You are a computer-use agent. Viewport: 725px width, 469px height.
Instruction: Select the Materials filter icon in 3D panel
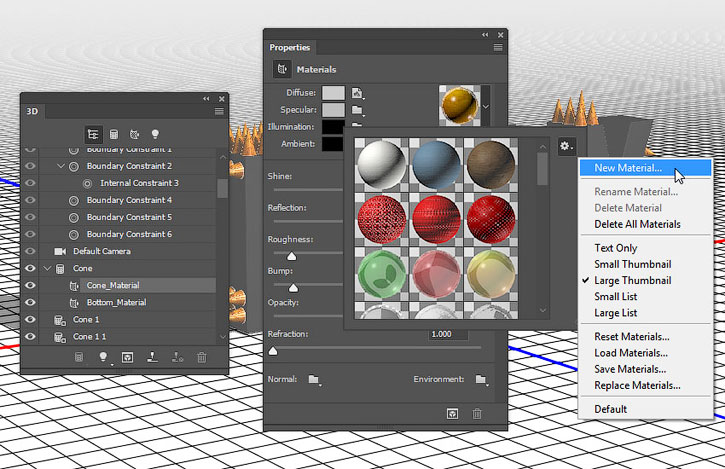(135, 134)
